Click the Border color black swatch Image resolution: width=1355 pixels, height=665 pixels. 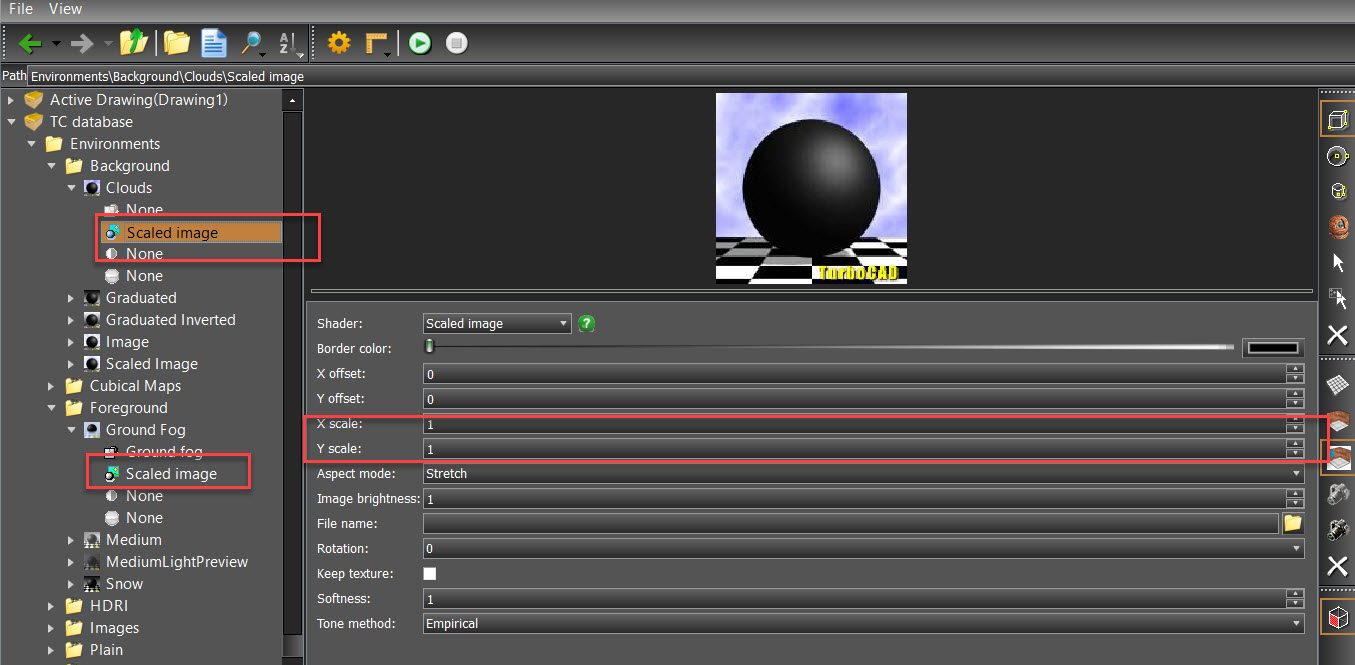[1272, 348]
